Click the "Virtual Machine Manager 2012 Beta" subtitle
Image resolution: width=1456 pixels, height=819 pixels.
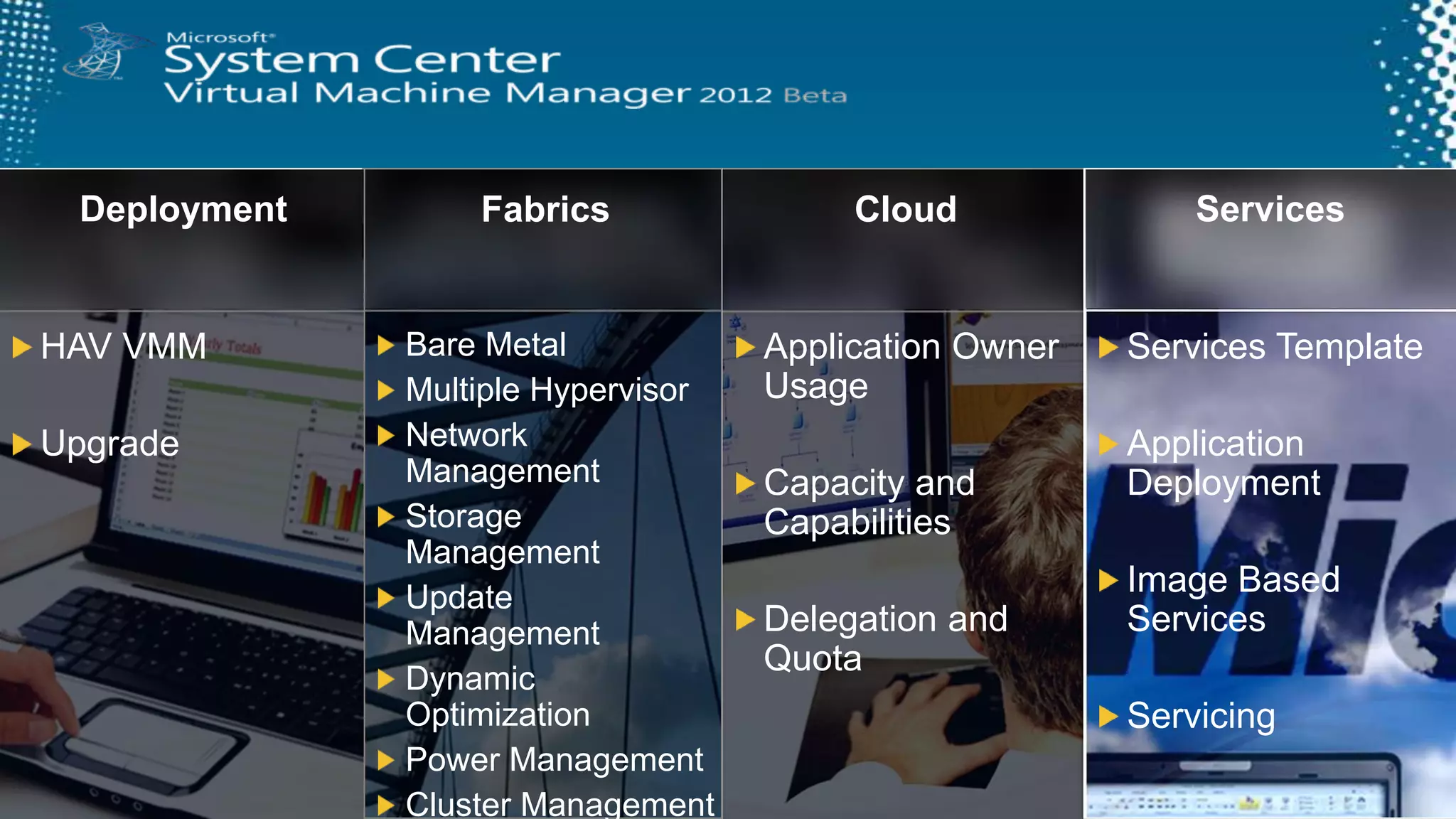pos(505,93)
